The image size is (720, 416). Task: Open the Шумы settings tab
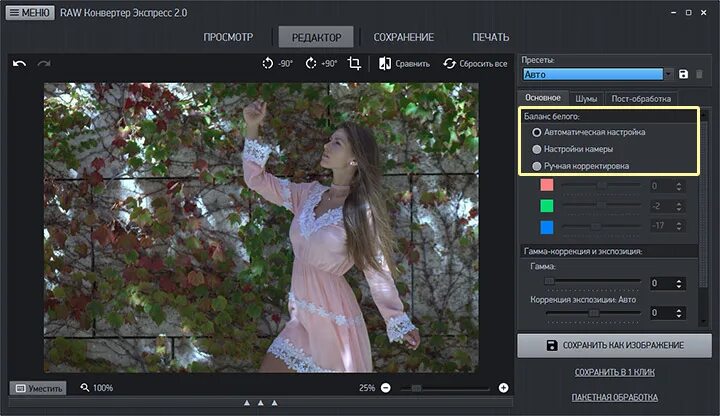(x=586, y=99)
